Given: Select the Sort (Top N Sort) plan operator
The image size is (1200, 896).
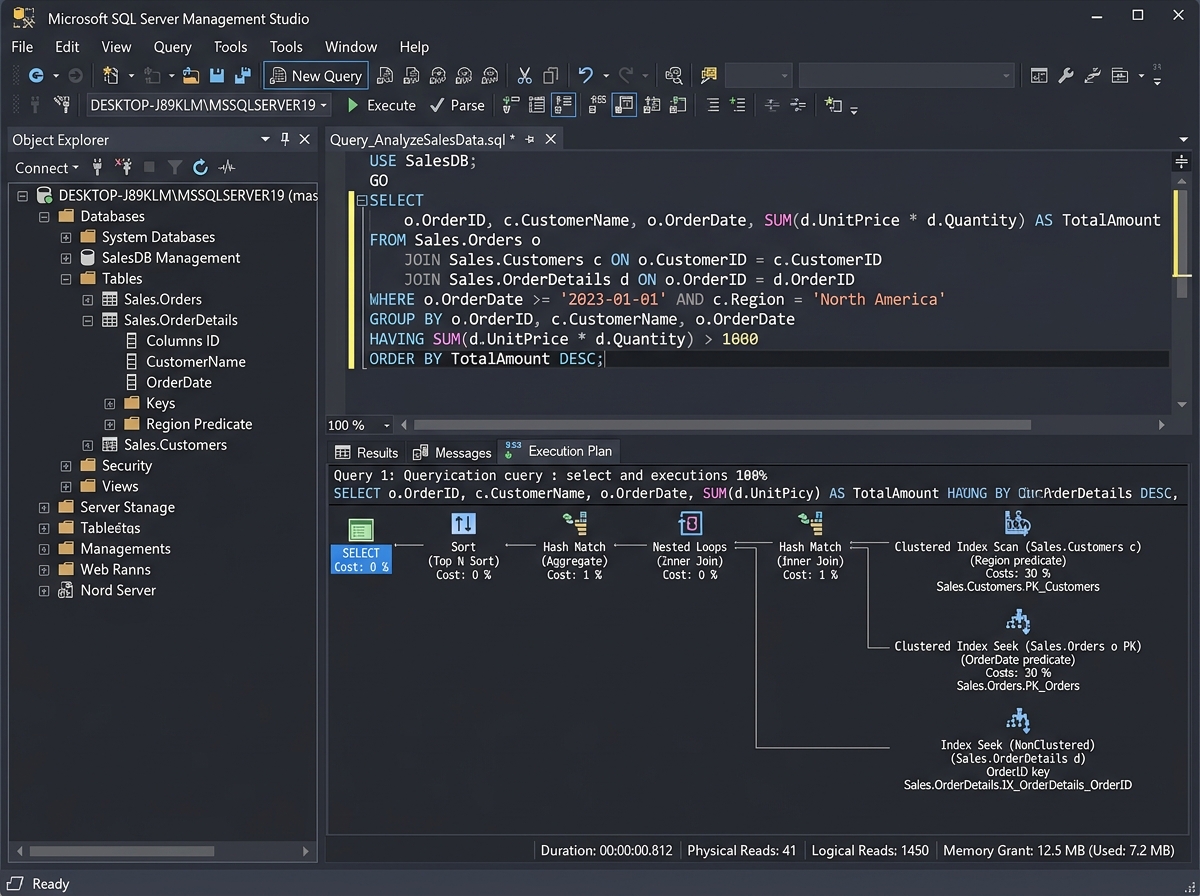Looking at the screenshot, I should pyautogui.click(x=464, y=546).
